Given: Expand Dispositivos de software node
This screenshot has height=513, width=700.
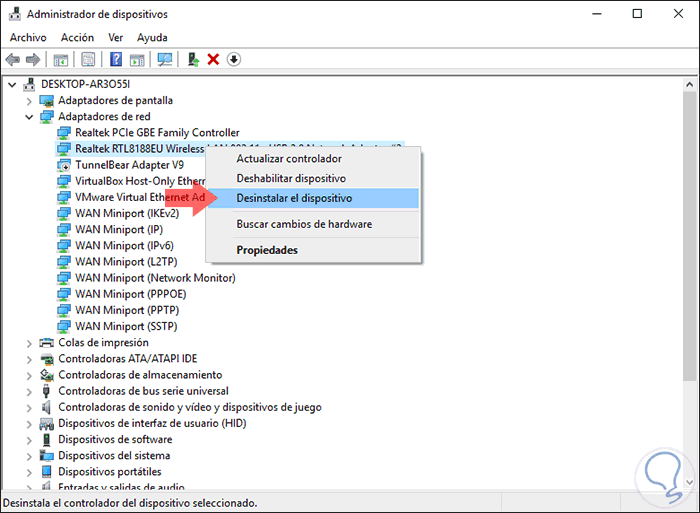Looking at the screenshot, I should [29, 440].
